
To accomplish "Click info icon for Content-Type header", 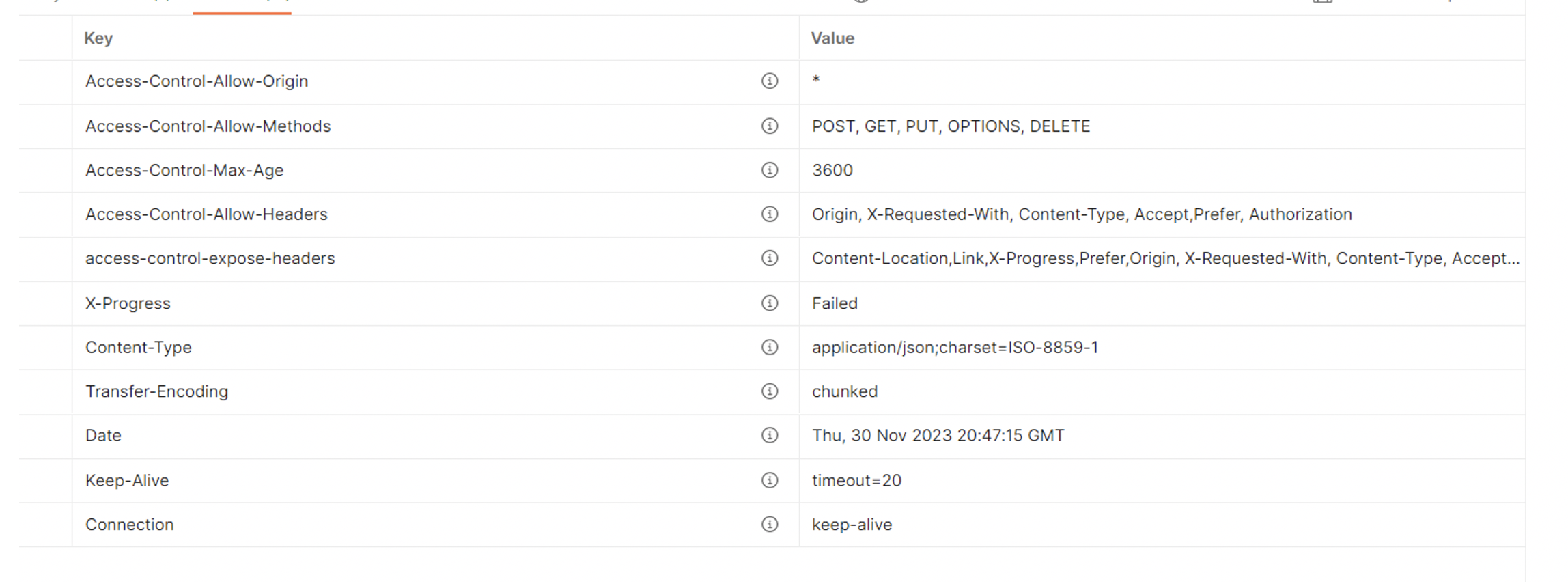I will click(770, 348).
